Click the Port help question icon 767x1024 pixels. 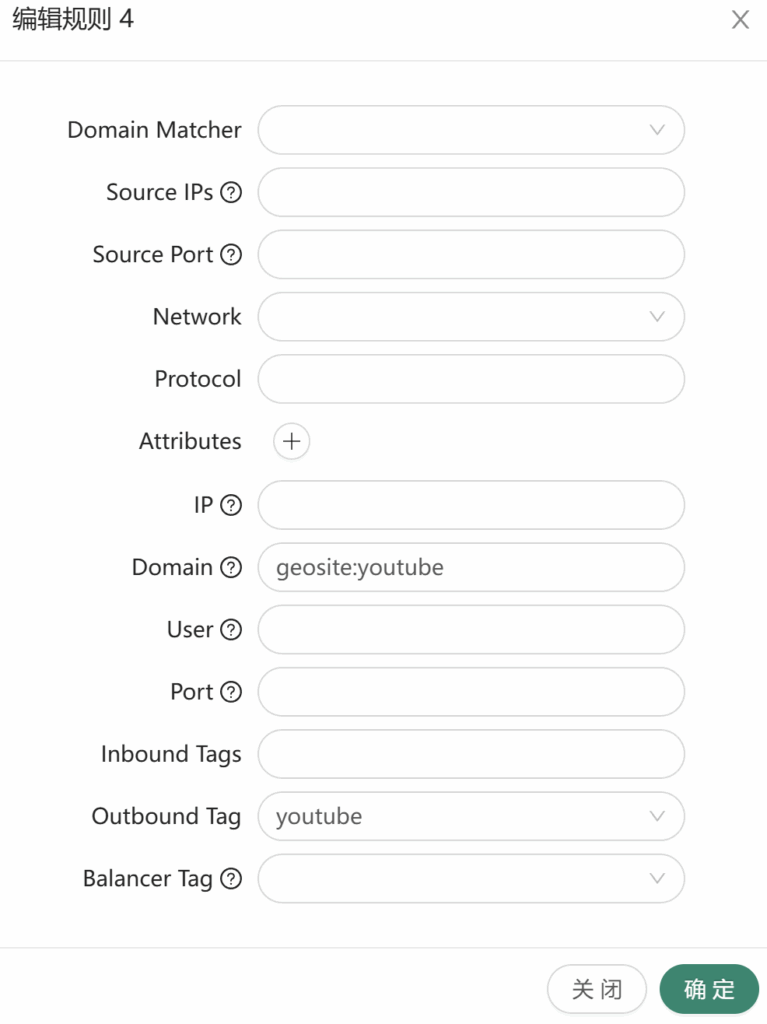click(231, 692)
